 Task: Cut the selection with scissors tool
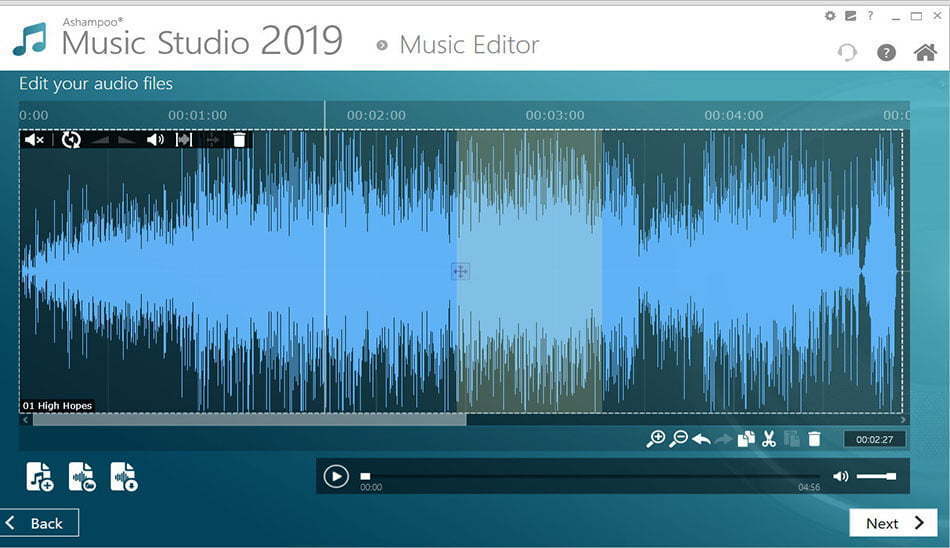[769, 439]
